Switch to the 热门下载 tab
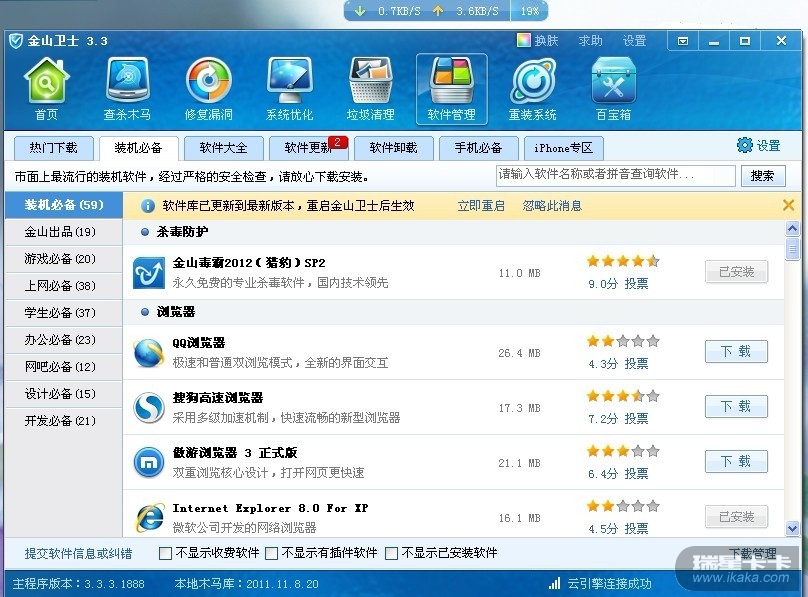Viewport: 808px width, 597px height. [53, 148]
